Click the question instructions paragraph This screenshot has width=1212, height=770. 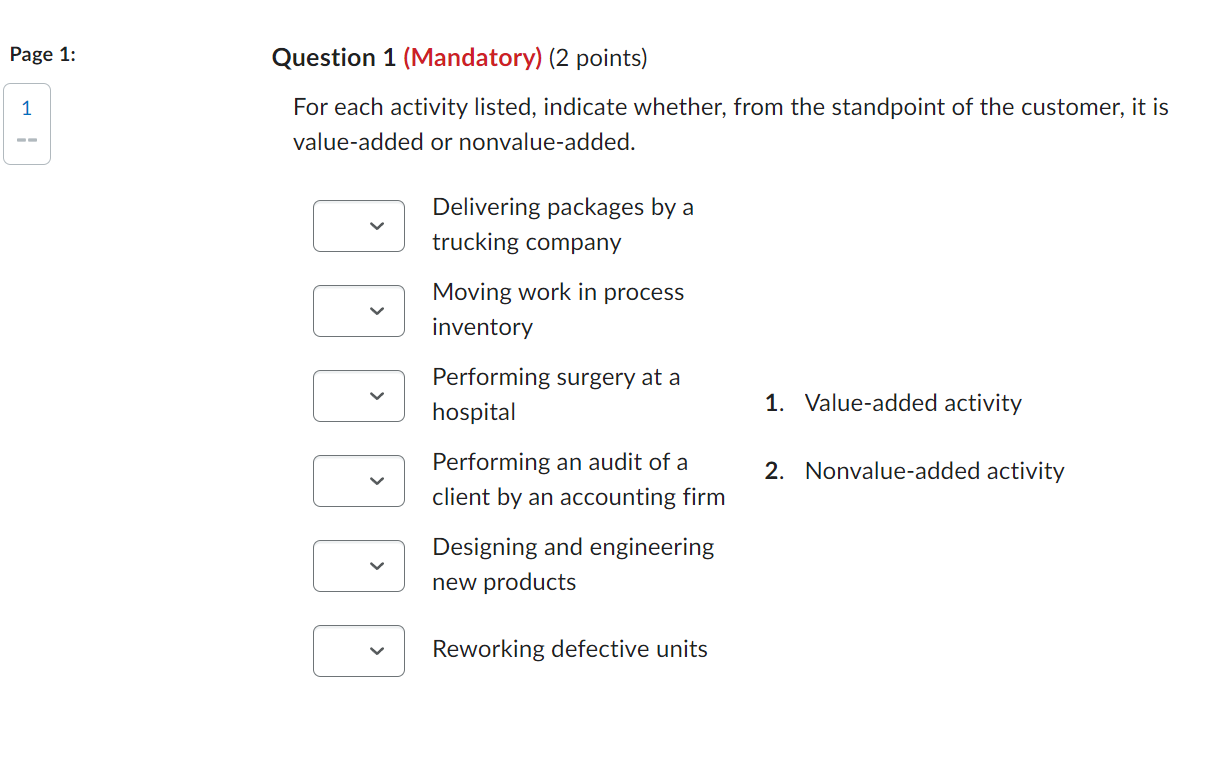point(730,124)
